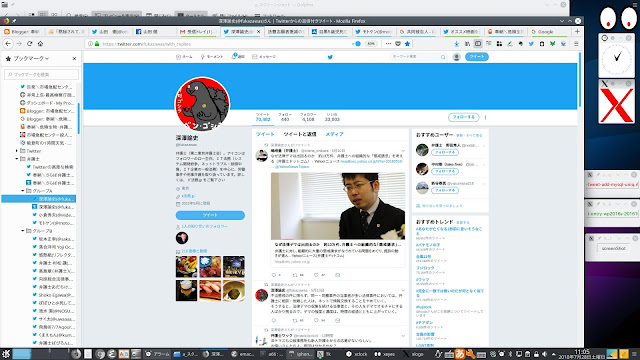Open the account avatar menu in Twitter header
The height and width of the screenshot is (360, 640).
pos(457,57)
